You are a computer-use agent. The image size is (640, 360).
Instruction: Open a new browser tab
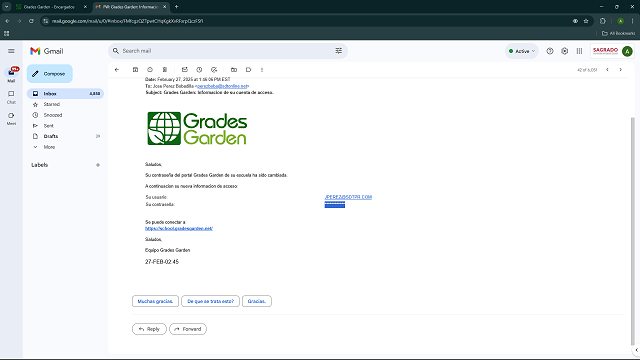[x=176, y=7]
